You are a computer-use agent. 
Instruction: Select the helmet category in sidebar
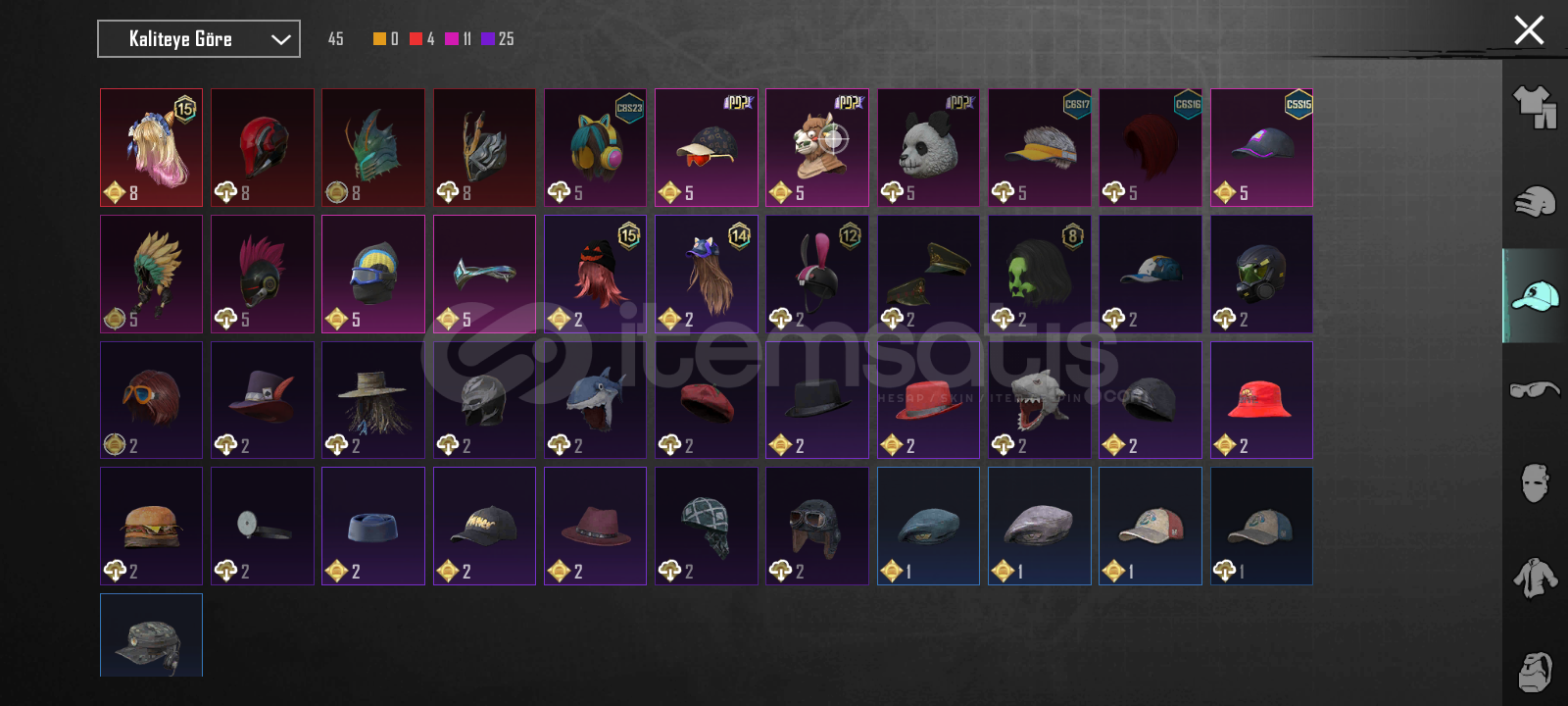pos(1535,202)
